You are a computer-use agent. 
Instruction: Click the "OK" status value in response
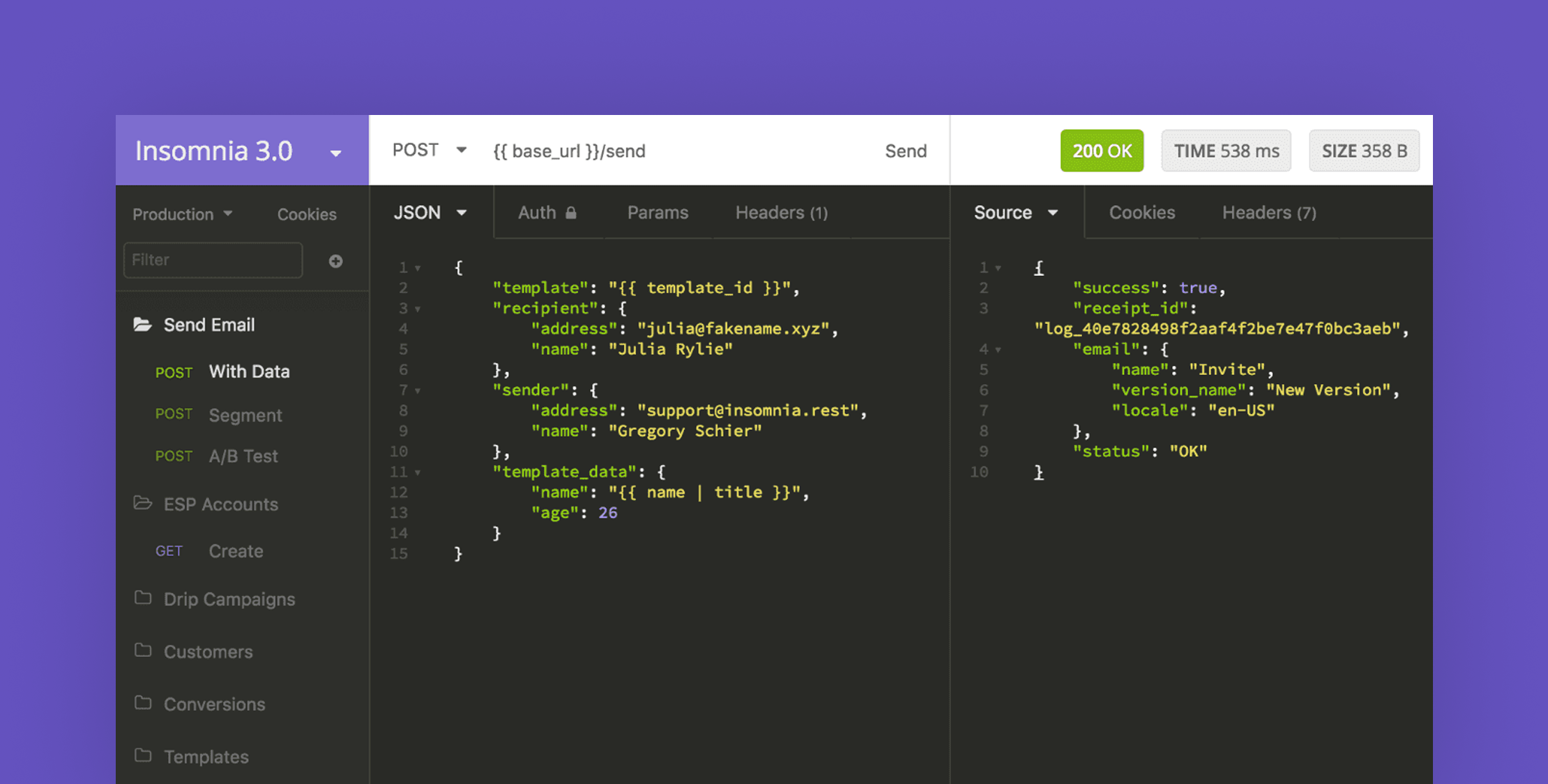(1188, 452)
